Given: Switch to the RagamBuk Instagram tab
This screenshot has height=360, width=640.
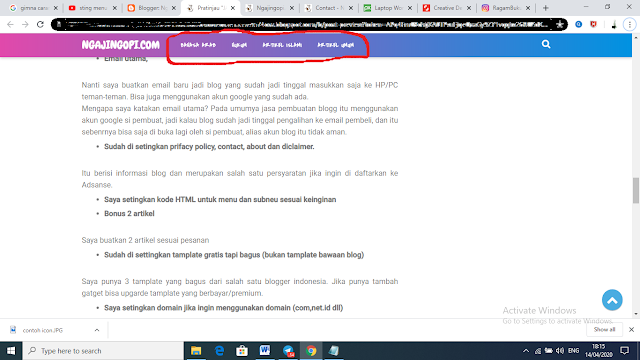Looking at the screenshot, I should (506, 8).
